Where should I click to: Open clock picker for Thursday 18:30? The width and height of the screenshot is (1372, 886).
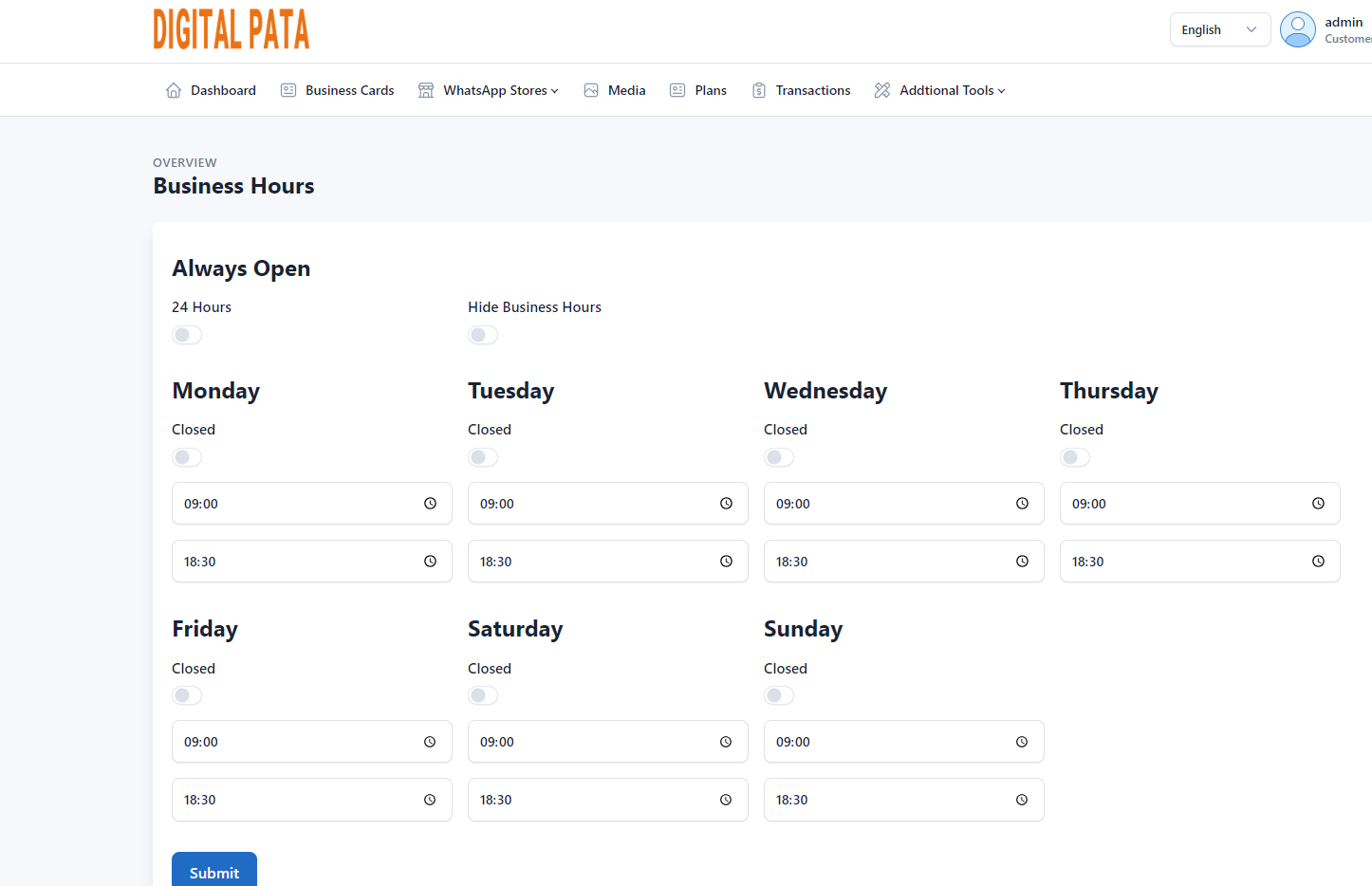1318,562
